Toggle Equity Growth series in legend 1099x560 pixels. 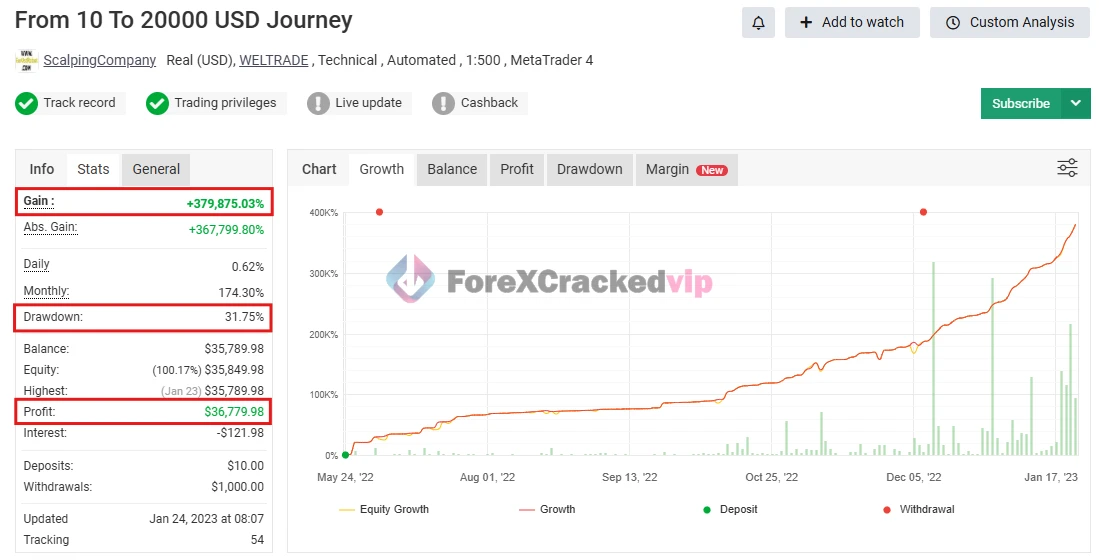[384, 509]
